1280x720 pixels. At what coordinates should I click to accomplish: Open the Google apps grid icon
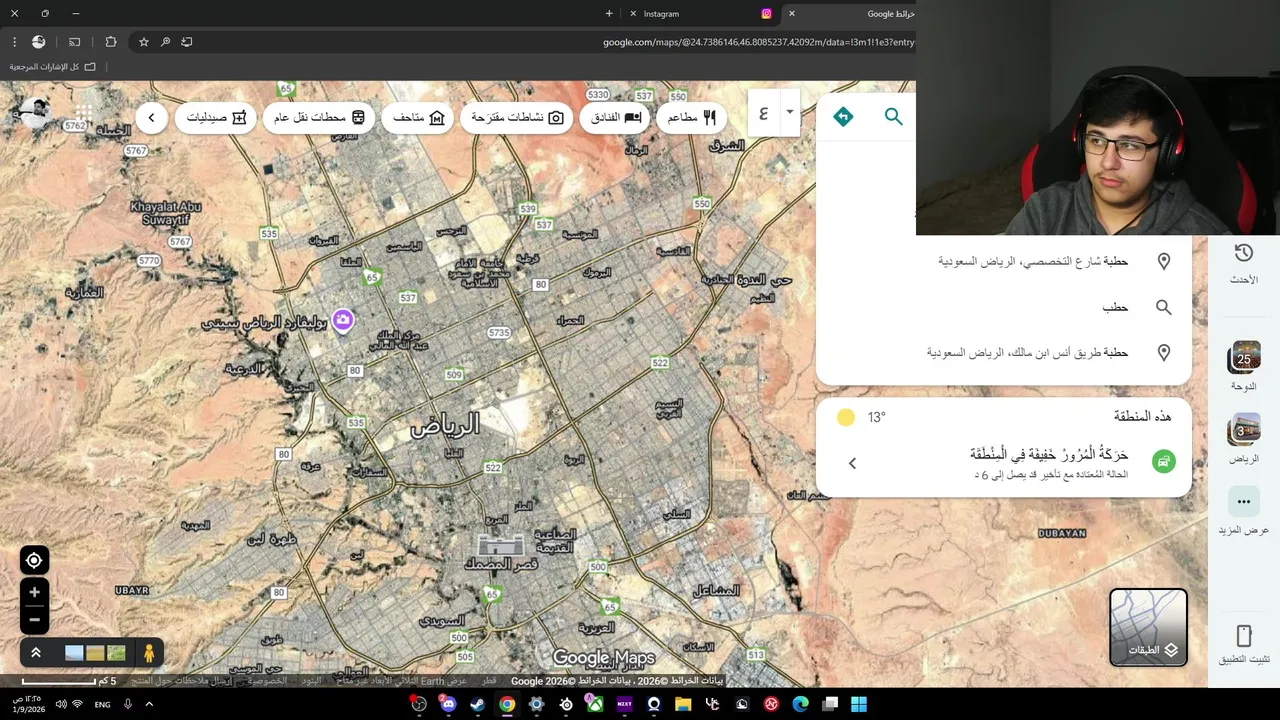pos(84,113)
